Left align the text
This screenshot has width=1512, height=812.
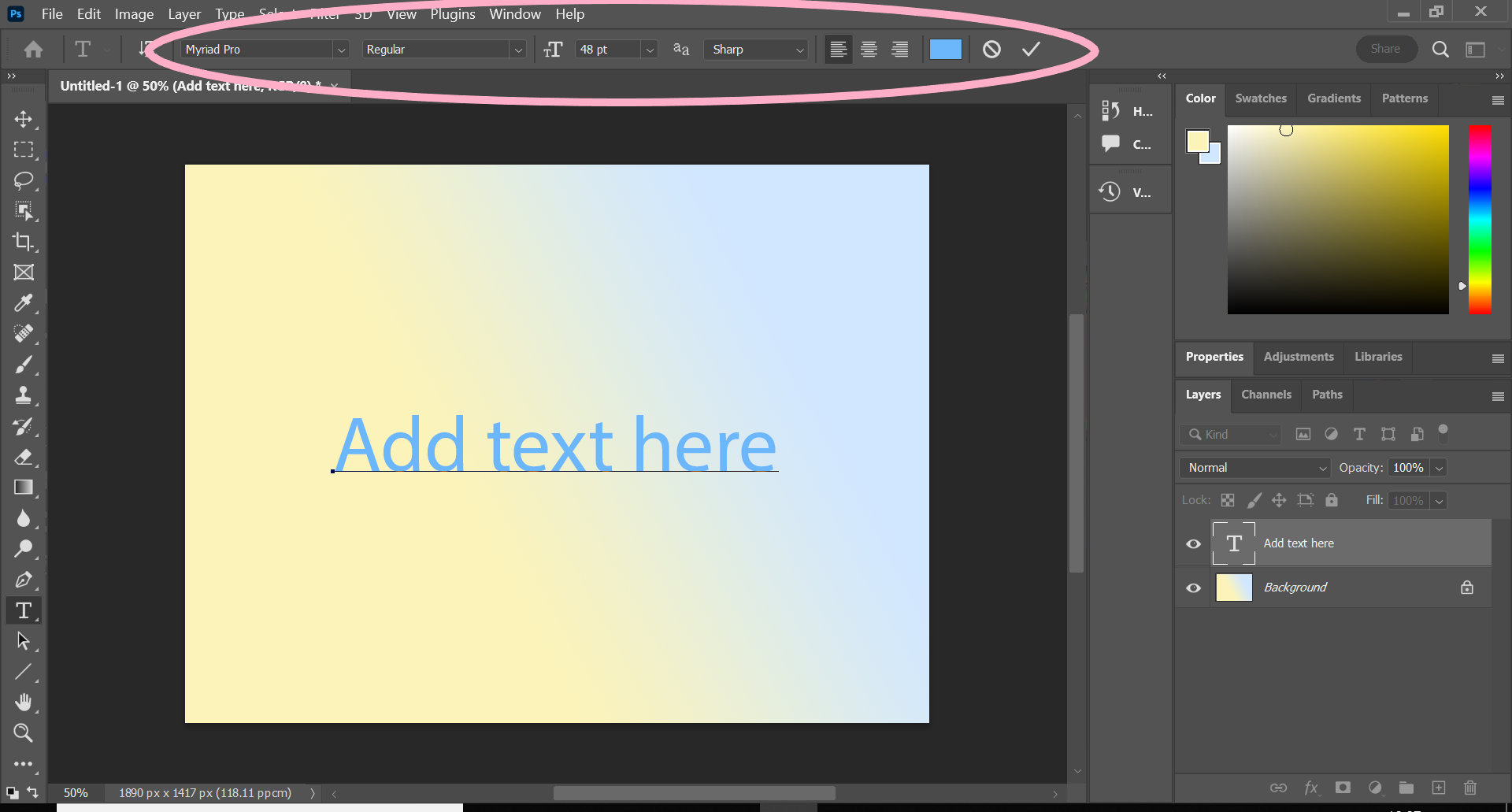click(x=839, y=50)
